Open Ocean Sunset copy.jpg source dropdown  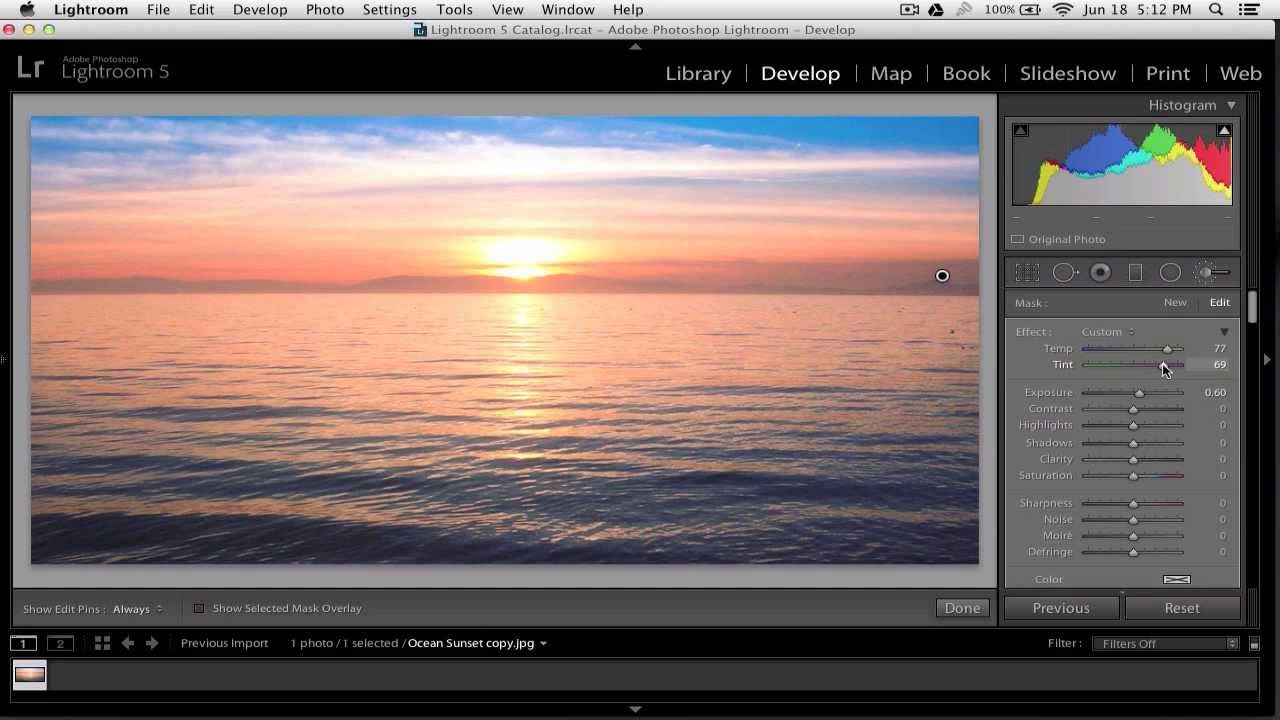click(x=477, y=643)
